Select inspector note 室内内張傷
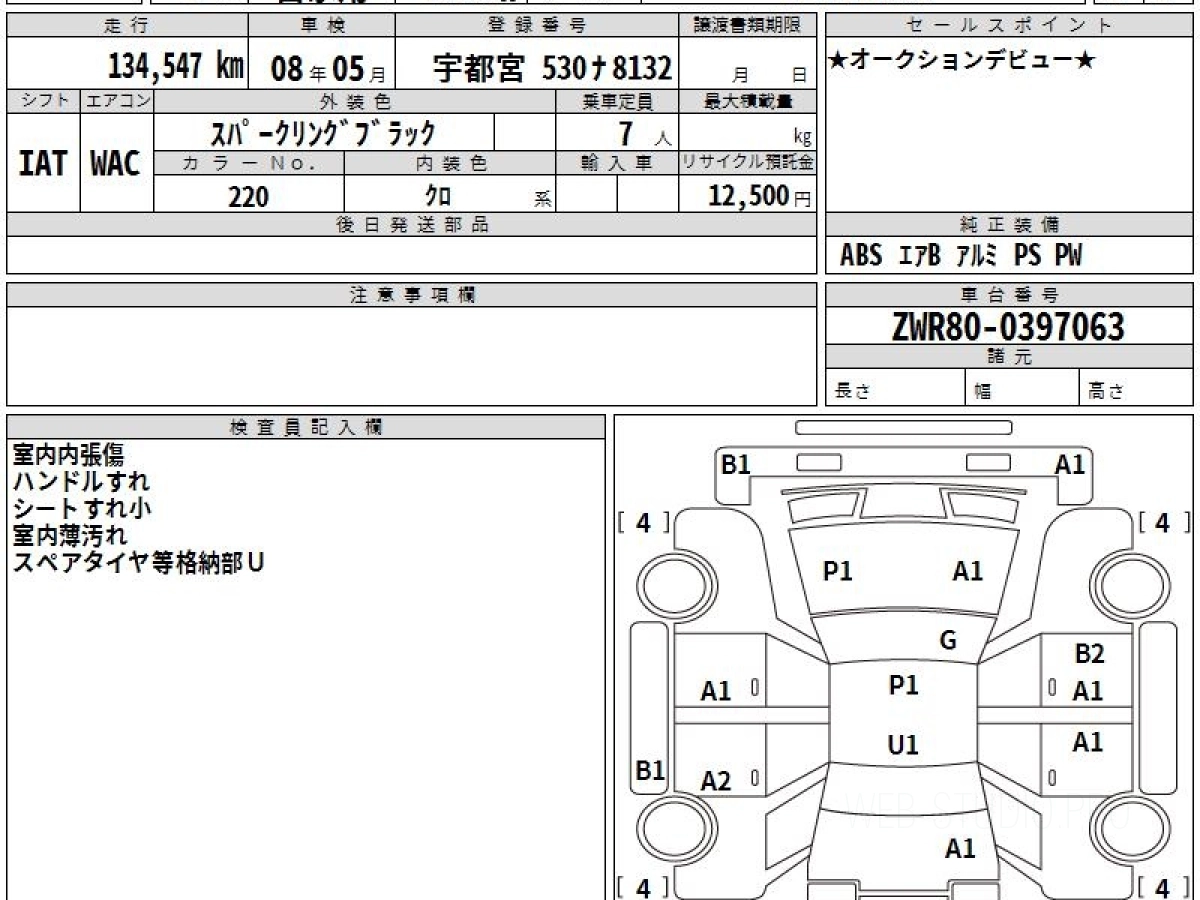This screenshot has width=1200, height=900. tap(69, 455)
